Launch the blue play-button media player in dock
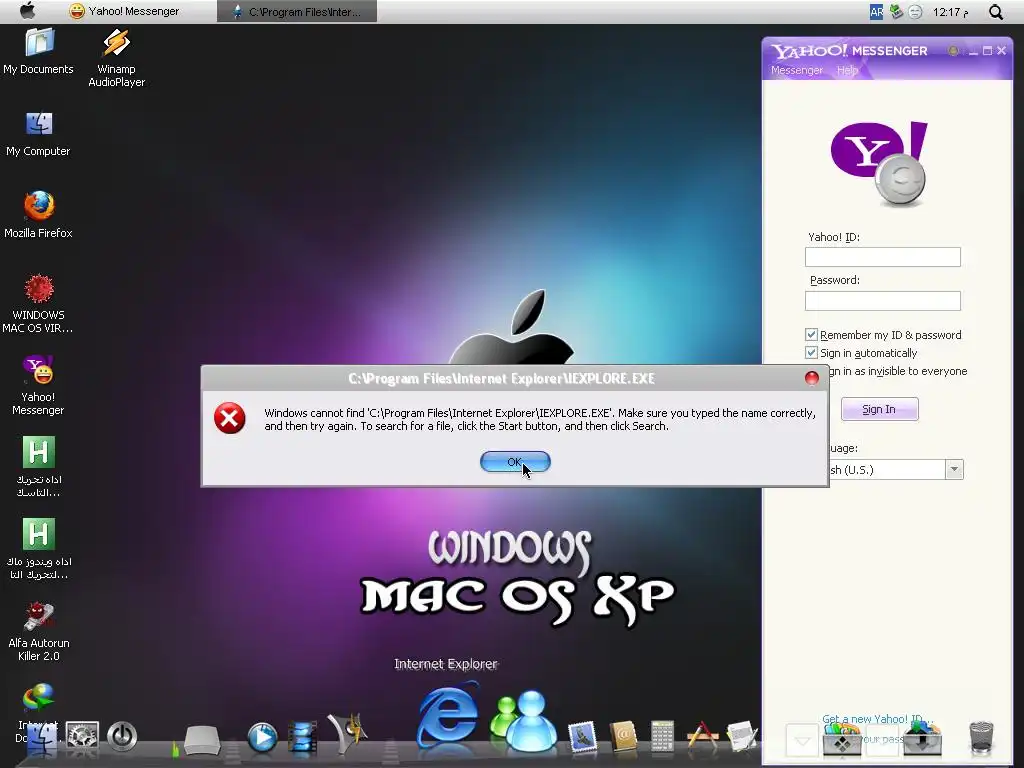Screen dimensions: 1024x768 pos(263,738)
